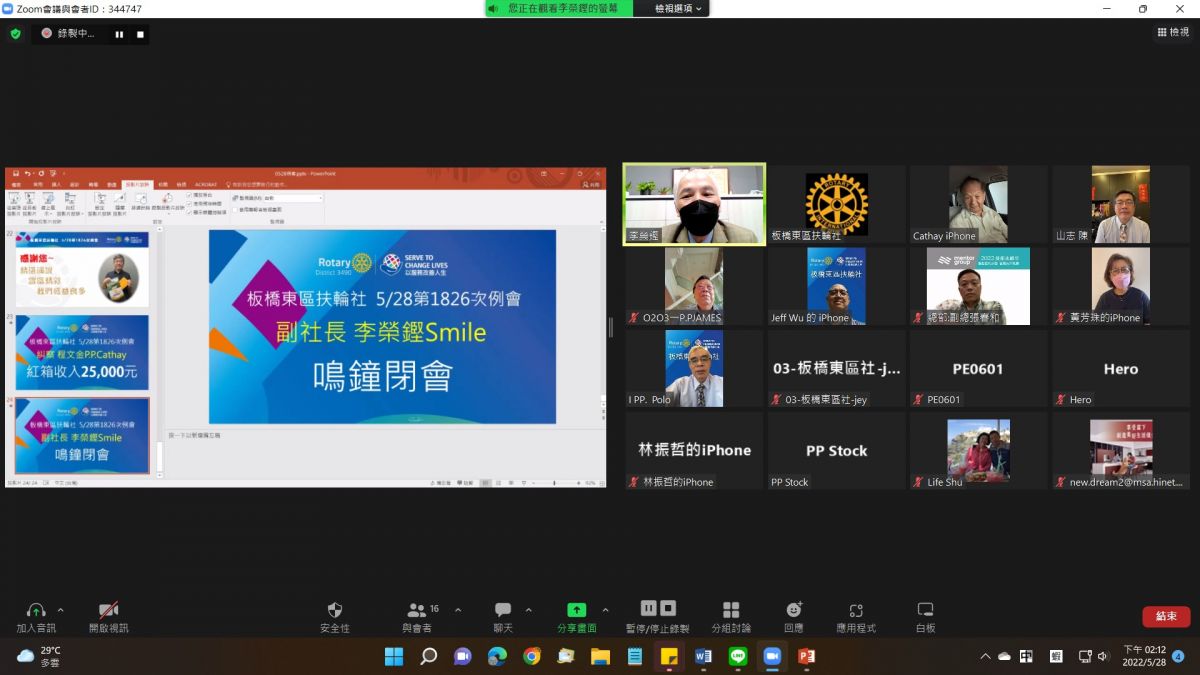Pause the recording from top-left indicator
The height and width of the screenshot is (675, 1200).
(x=119, y=34)
